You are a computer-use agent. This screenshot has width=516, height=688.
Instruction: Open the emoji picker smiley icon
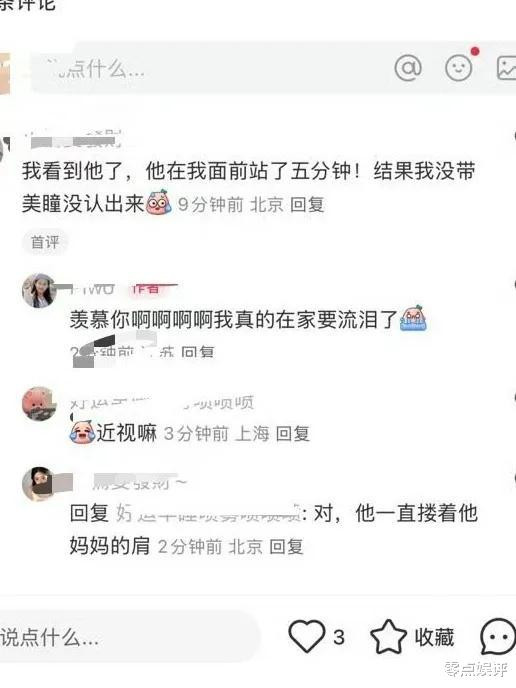click(x=459, y=68)
